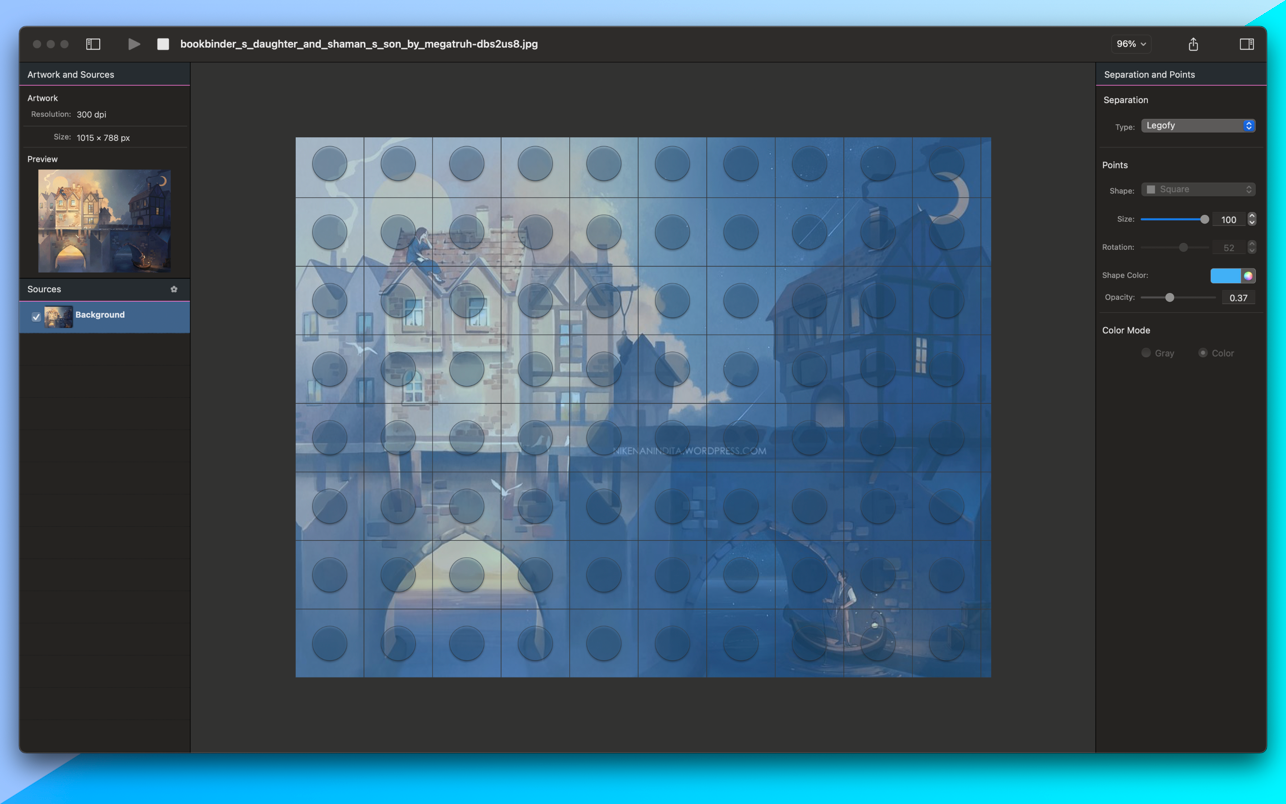
Task: Toggle the left sidebar panel icon
Action: click(x=93, y=44)
